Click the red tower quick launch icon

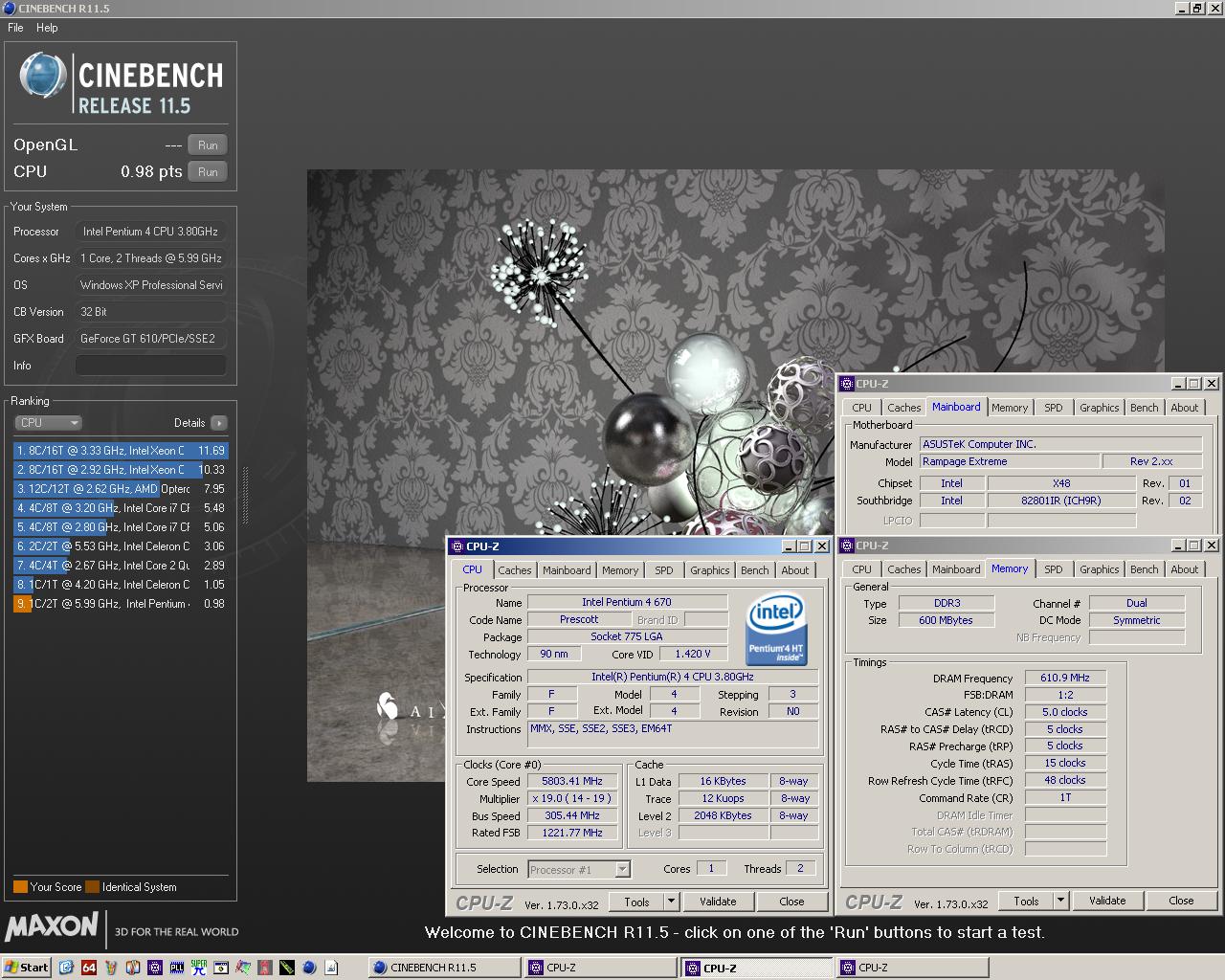pos(265,968)
